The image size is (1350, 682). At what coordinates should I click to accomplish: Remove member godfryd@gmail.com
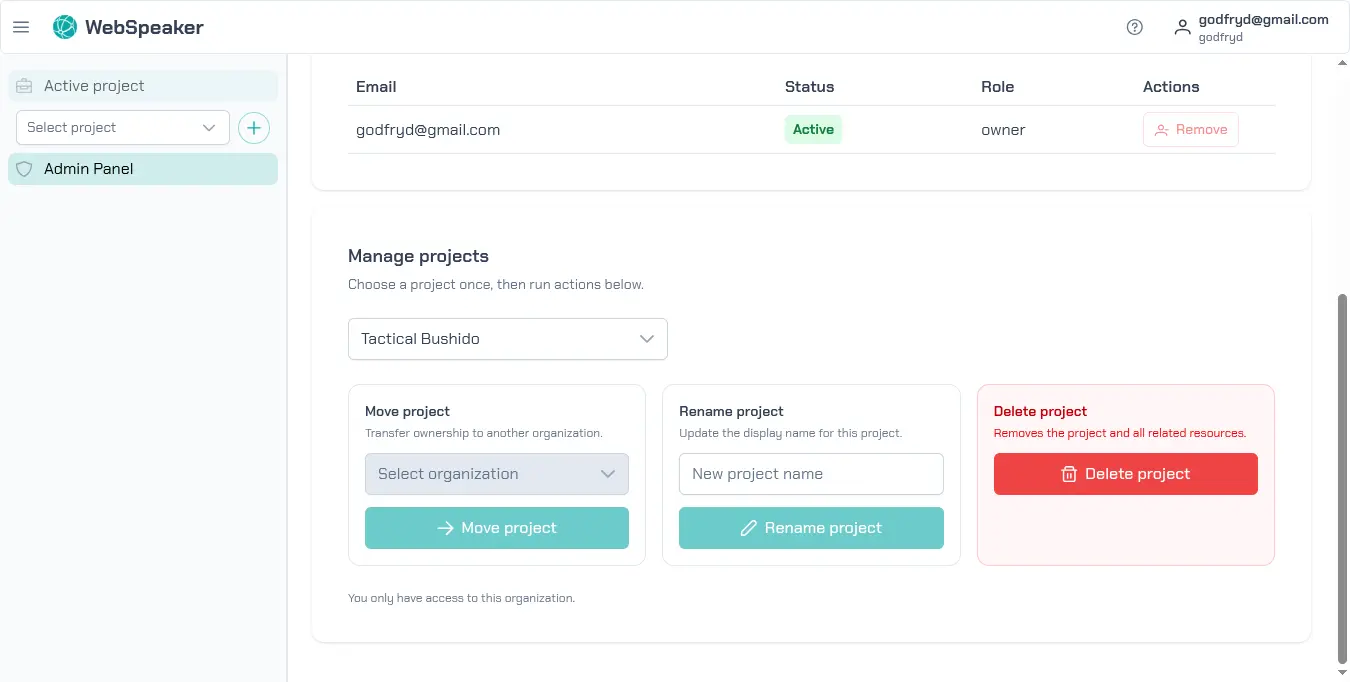pyautogui.click(x=1190, y=130)
